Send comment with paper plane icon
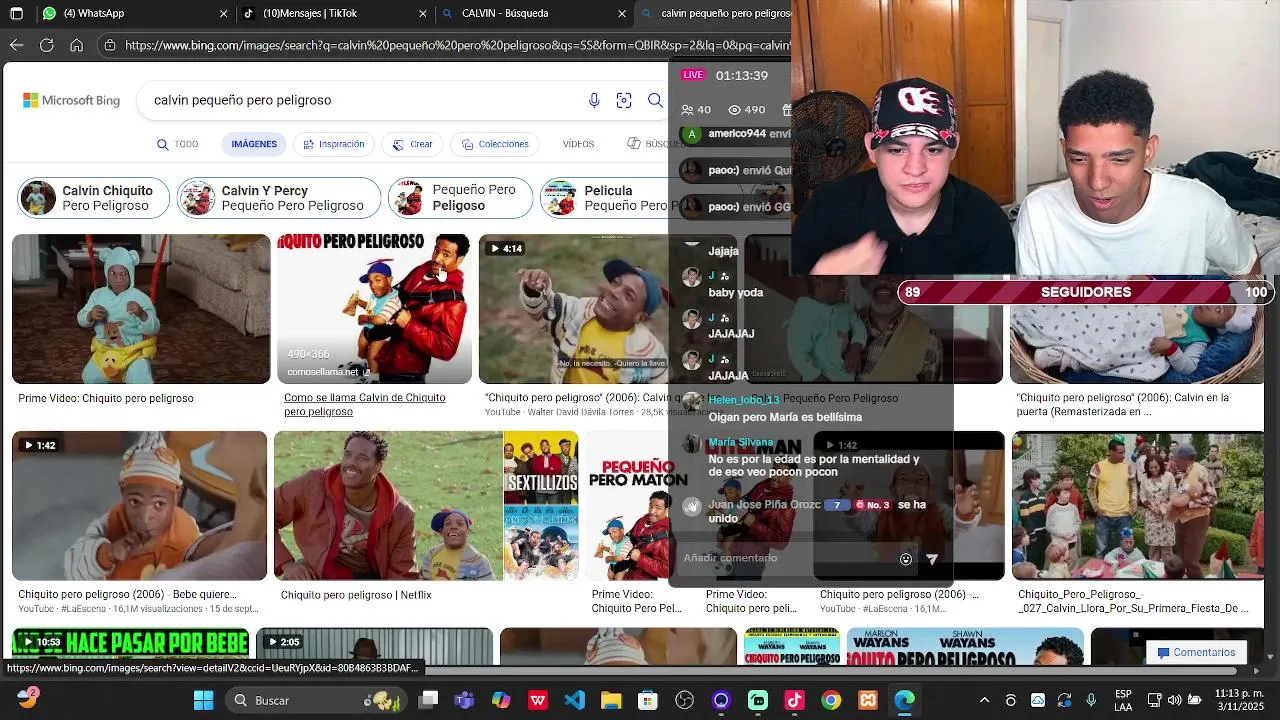Screen dimensions: 1280x720 [x=932, y=559]
